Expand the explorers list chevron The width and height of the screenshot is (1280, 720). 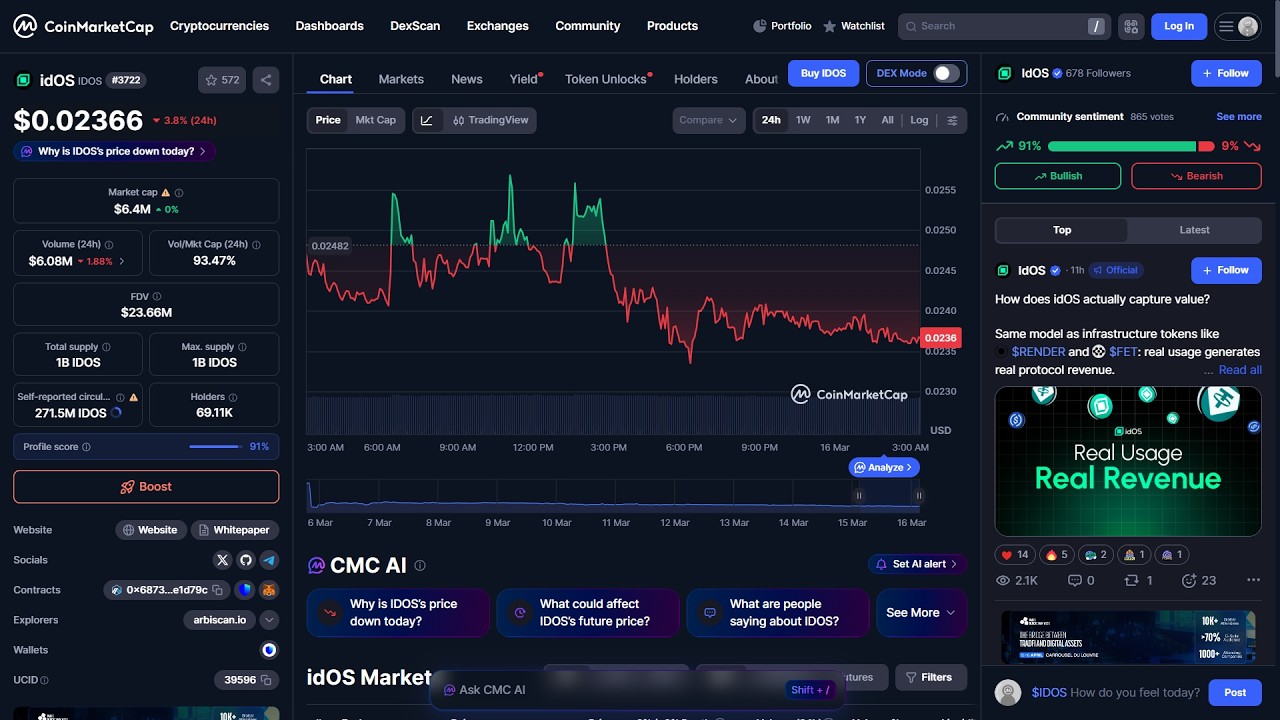click(x=269, y=620)
